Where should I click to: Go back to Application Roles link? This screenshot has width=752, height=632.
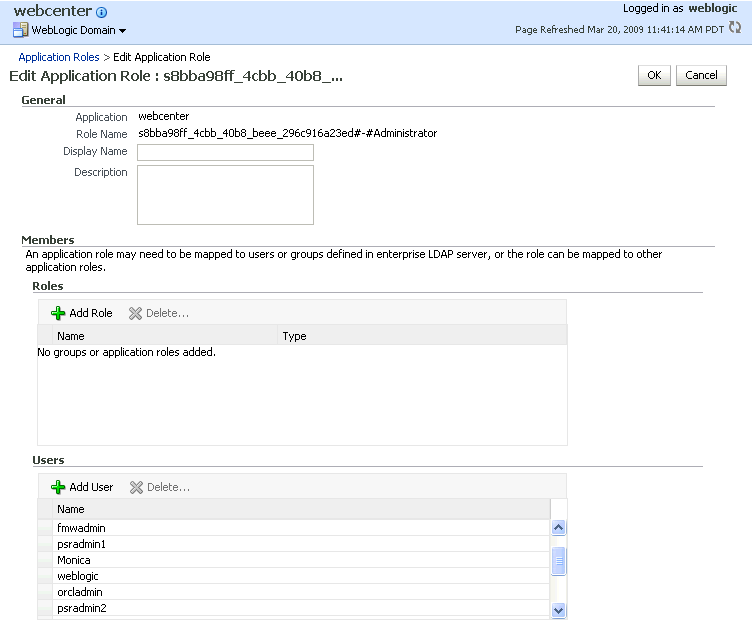click(x=59, y=57)
